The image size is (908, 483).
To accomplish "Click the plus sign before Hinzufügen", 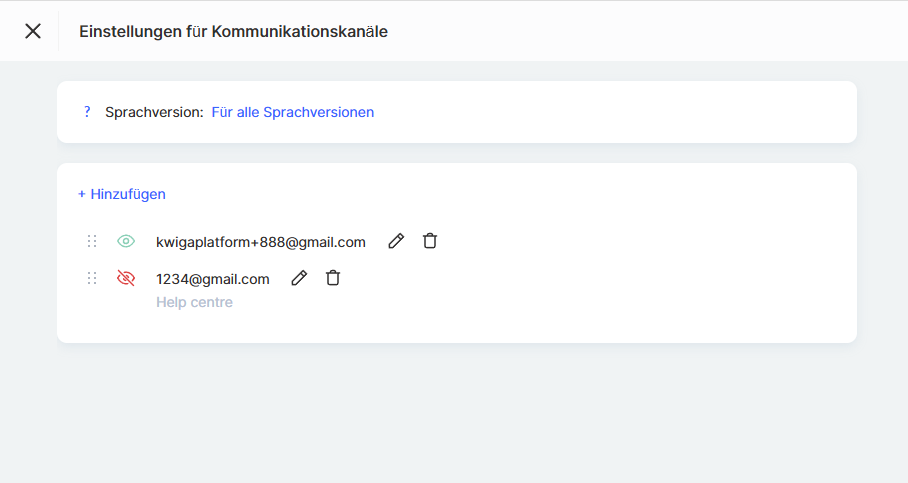I will pos(82,194).
